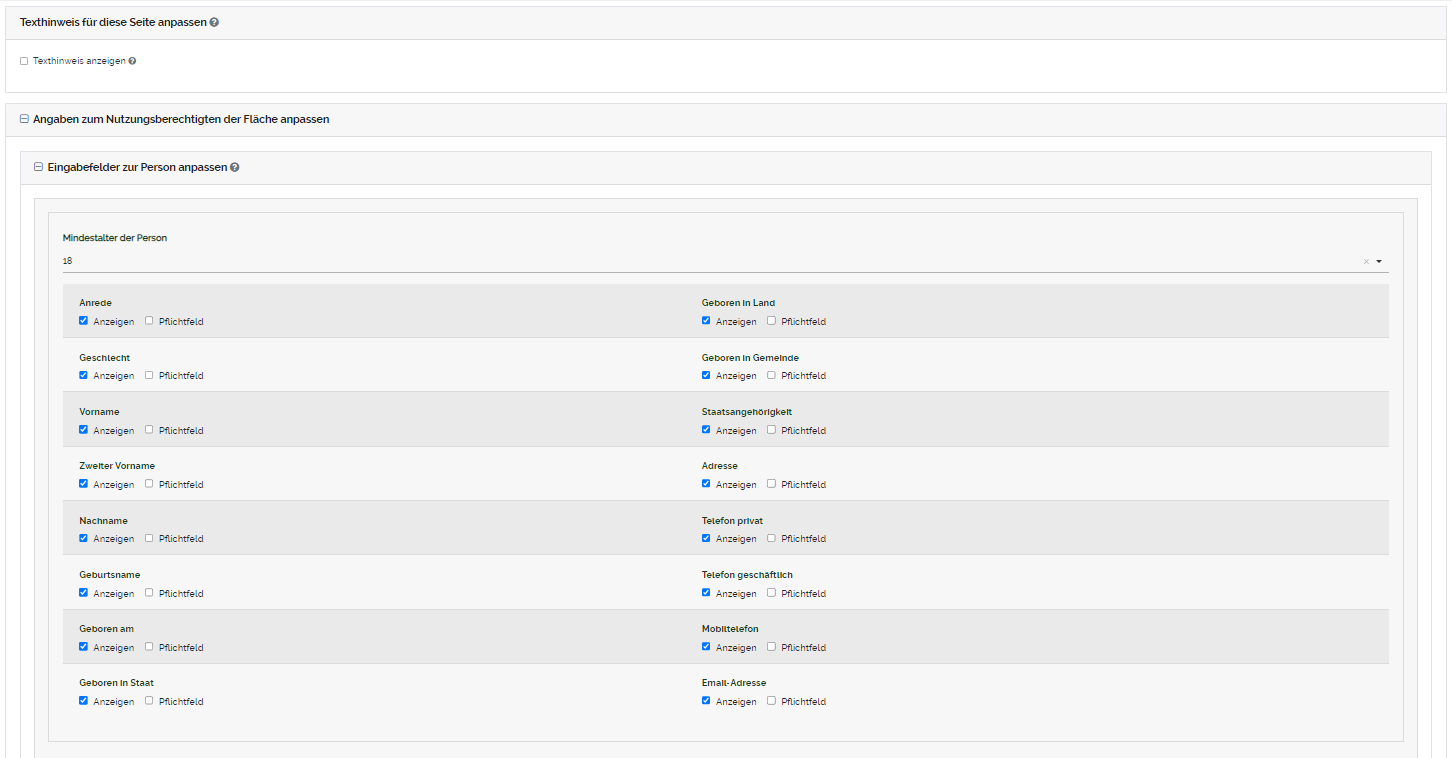The height and width of the screenshot is (758, 1452).
Task: Mark Nachname as Pflichtfeld
Action: tap(149, 538)
